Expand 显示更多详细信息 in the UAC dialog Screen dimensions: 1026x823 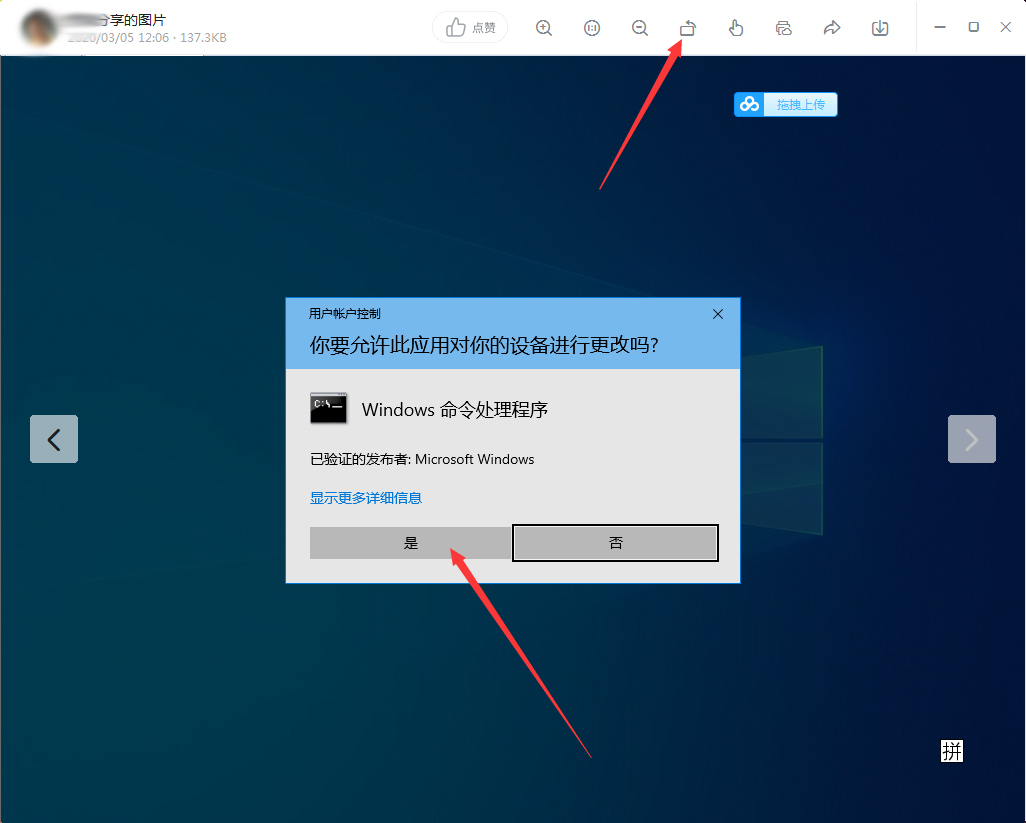tap(365, 497)
